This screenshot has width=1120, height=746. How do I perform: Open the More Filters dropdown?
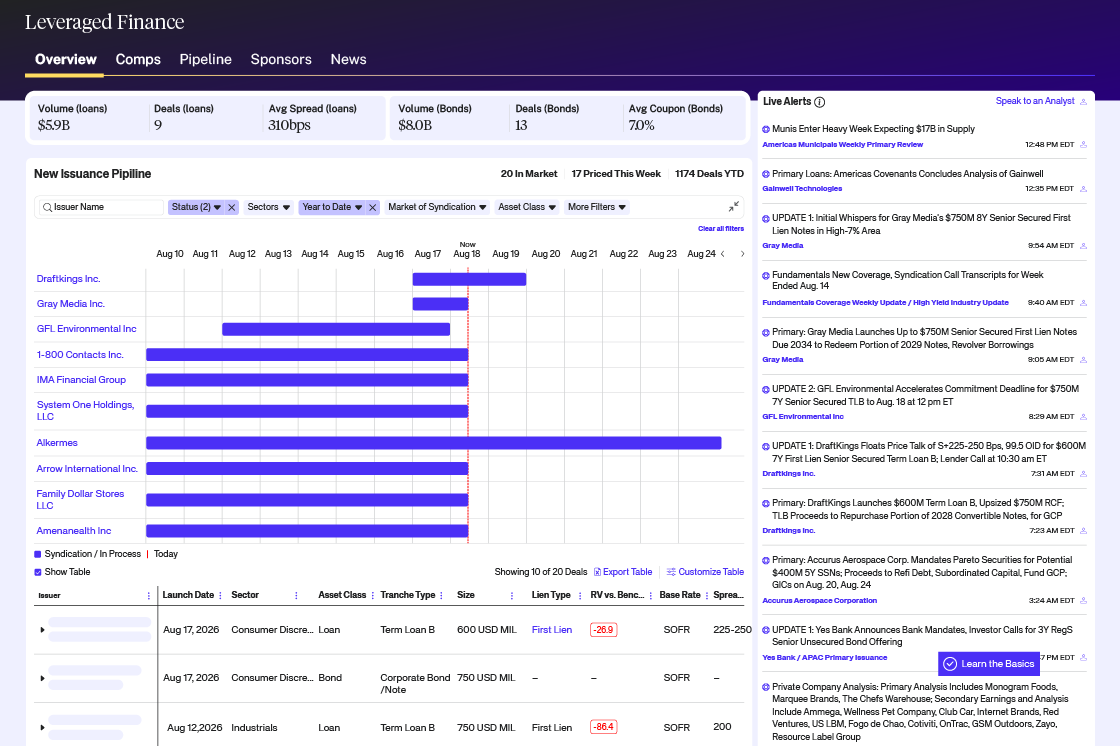tap(597, 207)
